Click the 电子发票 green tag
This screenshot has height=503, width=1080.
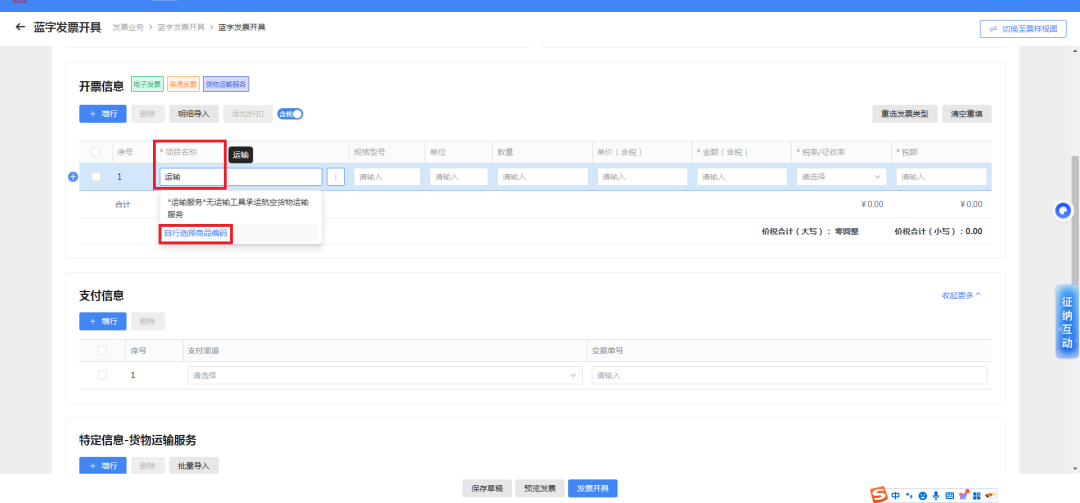tap(146, 85)
